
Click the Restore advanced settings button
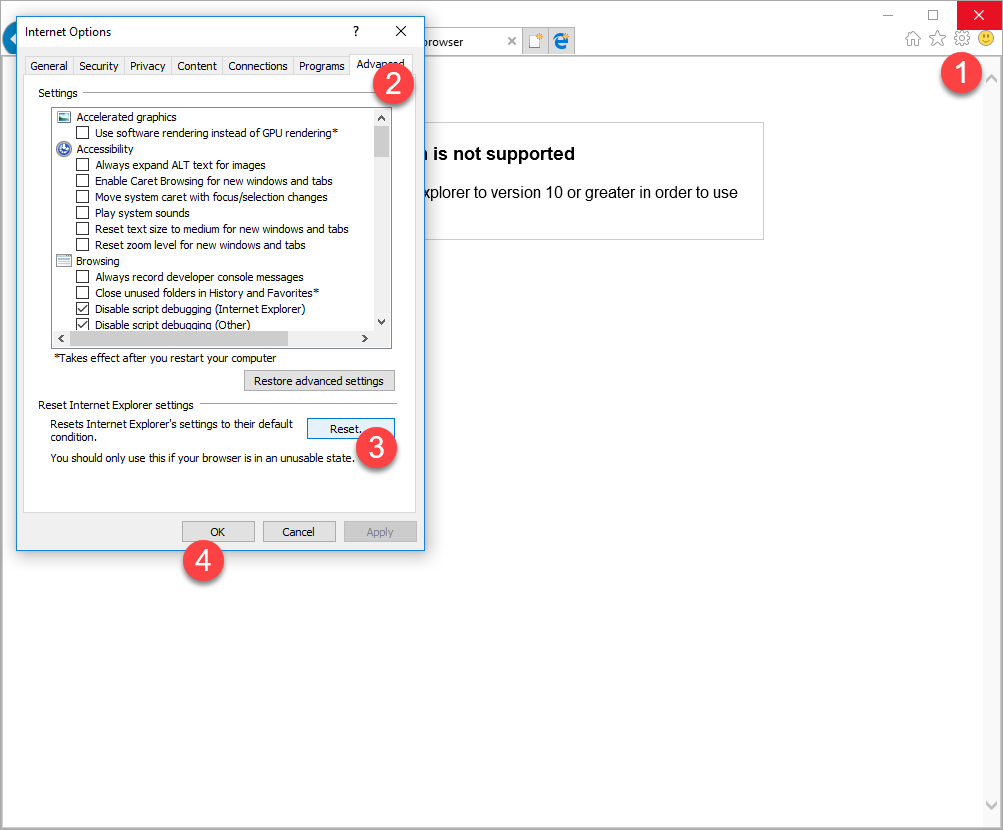pos(318,380)
